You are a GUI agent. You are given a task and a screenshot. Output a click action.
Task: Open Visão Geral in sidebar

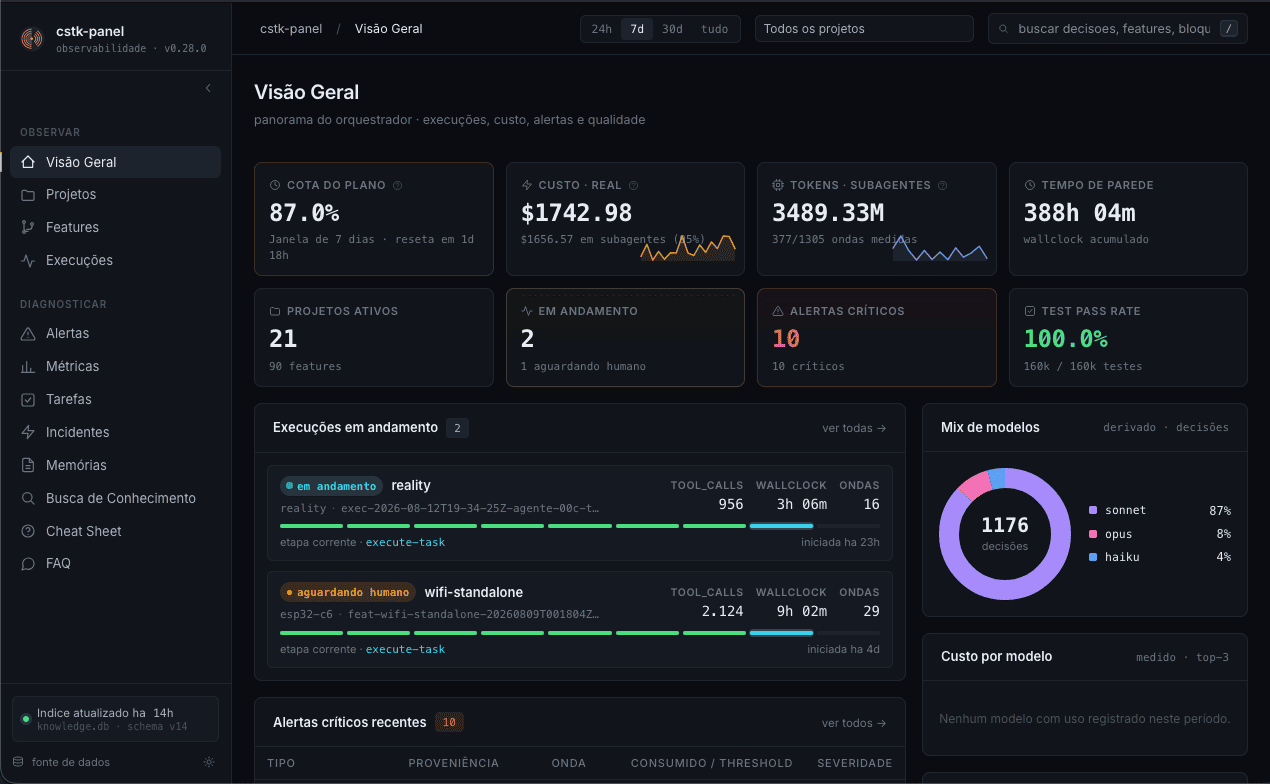click(x=115, y=162)
